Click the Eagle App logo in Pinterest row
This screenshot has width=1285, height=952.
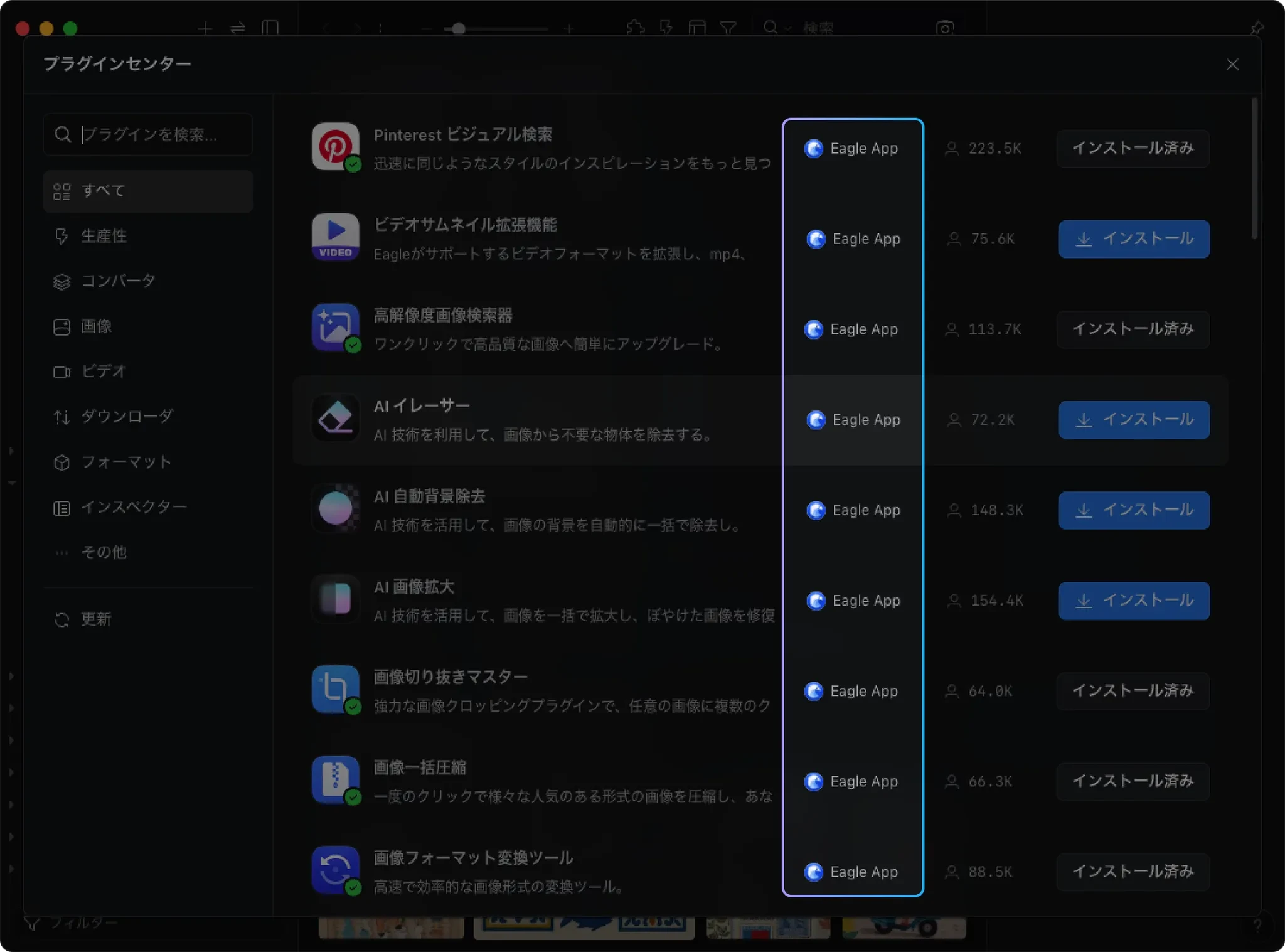(814, 149)
